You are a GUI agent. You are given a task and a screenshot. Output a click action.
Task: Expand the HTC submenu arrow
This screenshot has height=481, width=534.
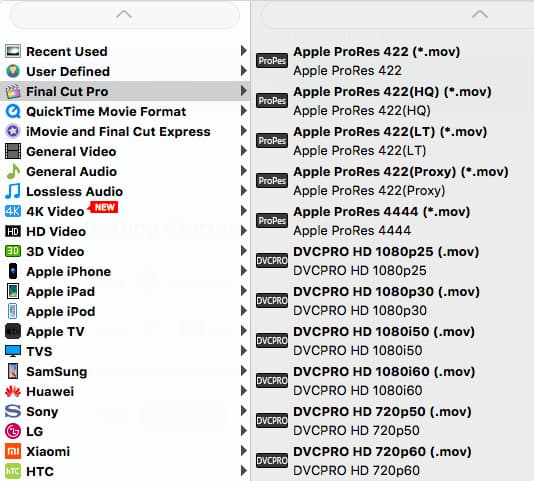coord(244,470)
